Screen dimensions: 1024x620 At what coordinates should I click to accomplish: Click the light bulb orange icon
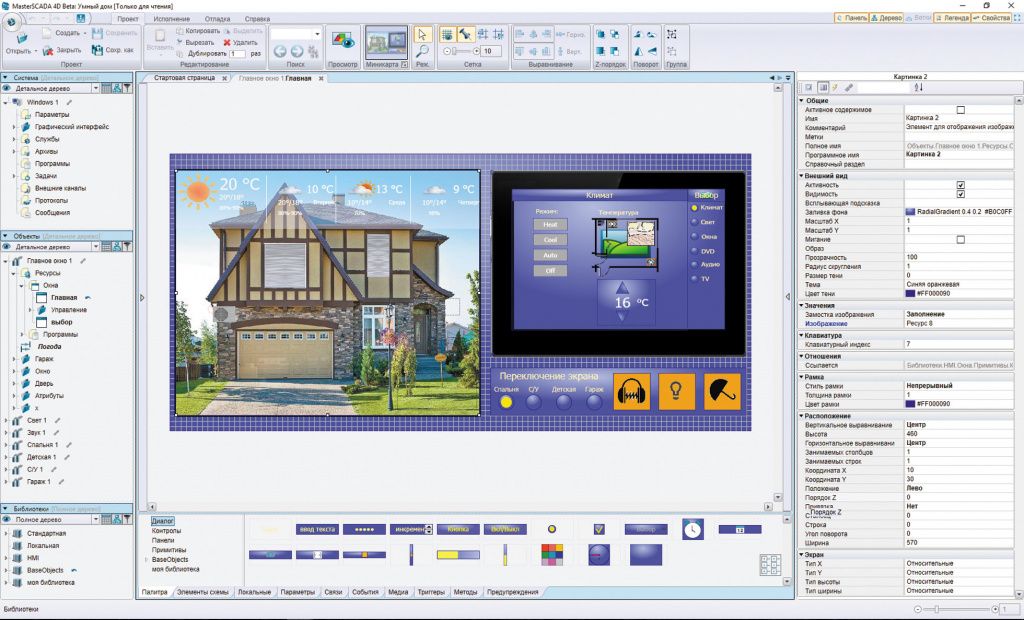pyautogui.click(x=677, y=391)
